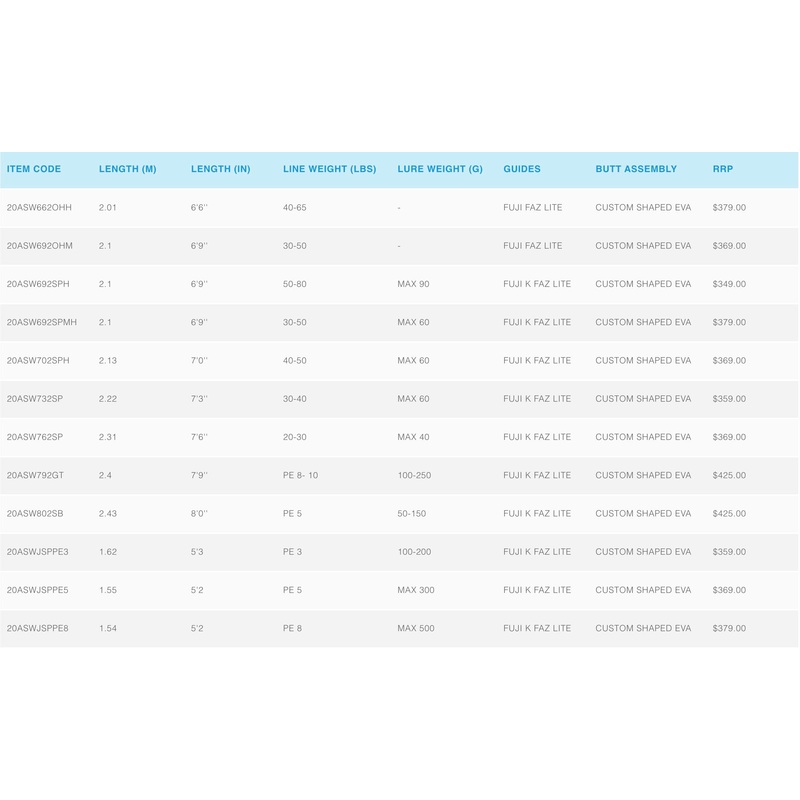
Task: Click the BUTT ASSEMBLY column header
Action: tap(636, 169)
